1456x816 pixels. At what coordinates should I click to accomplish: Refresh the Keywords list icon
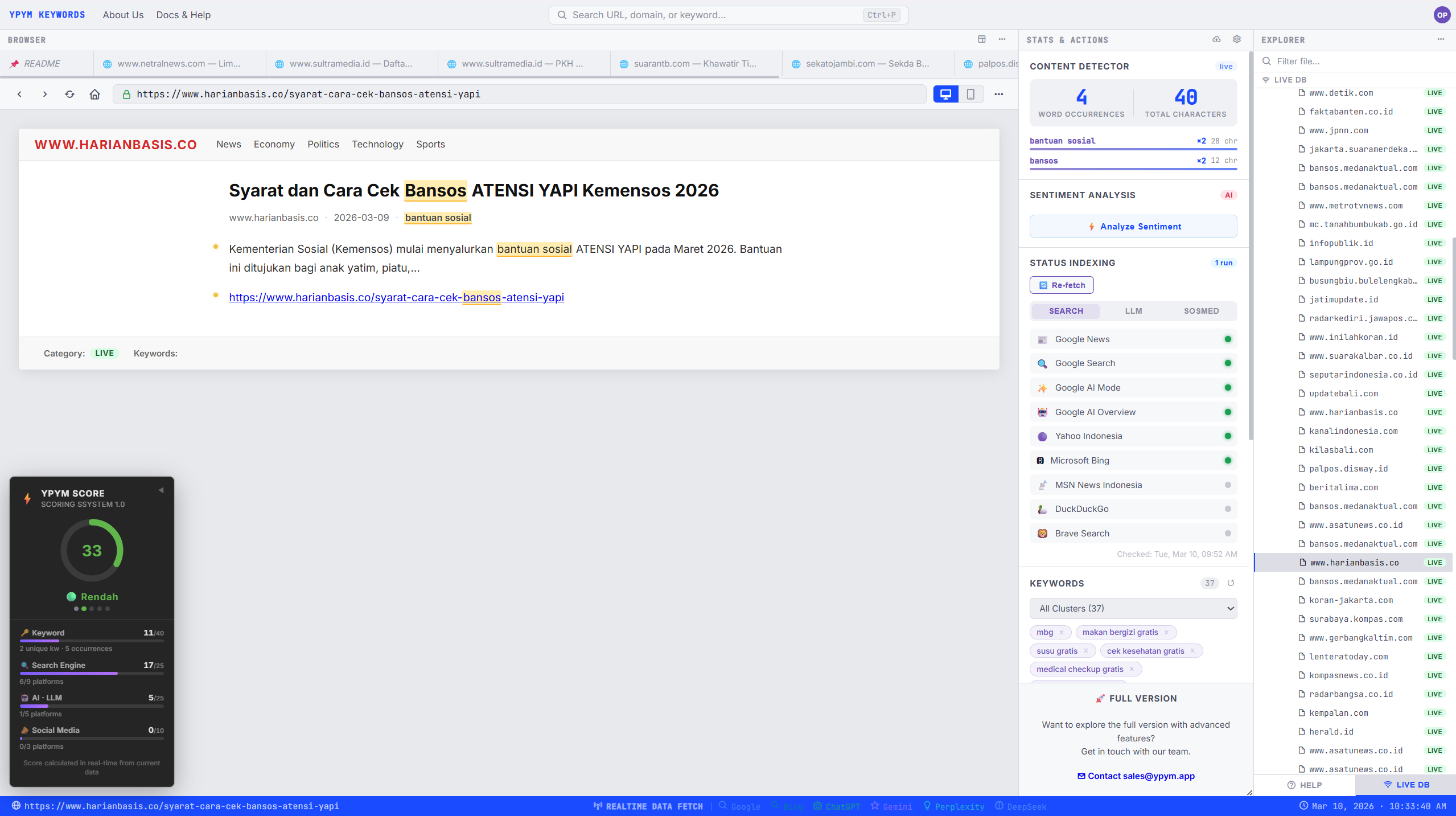pyautogui.click(x=1231, y=583)
